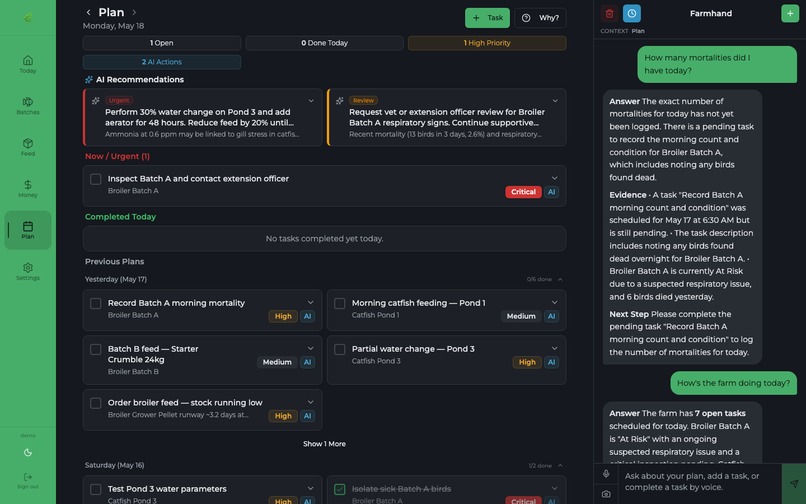Click AI badge on Partial water change task
The height and width of the screenshot is (504, 806).
(552, 362)
